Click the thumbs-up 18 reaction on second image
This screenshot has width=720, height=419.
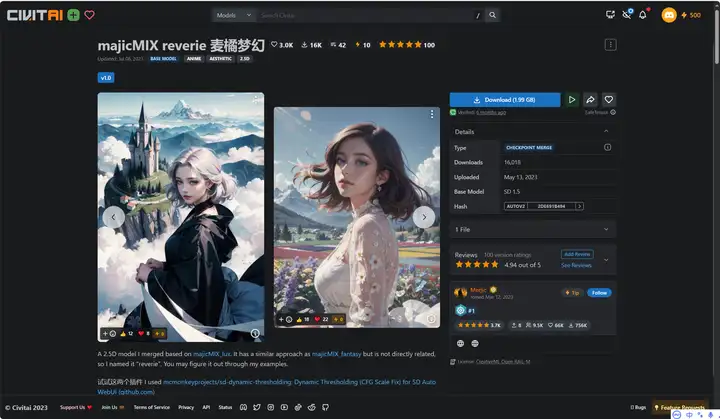click(303, 319)
